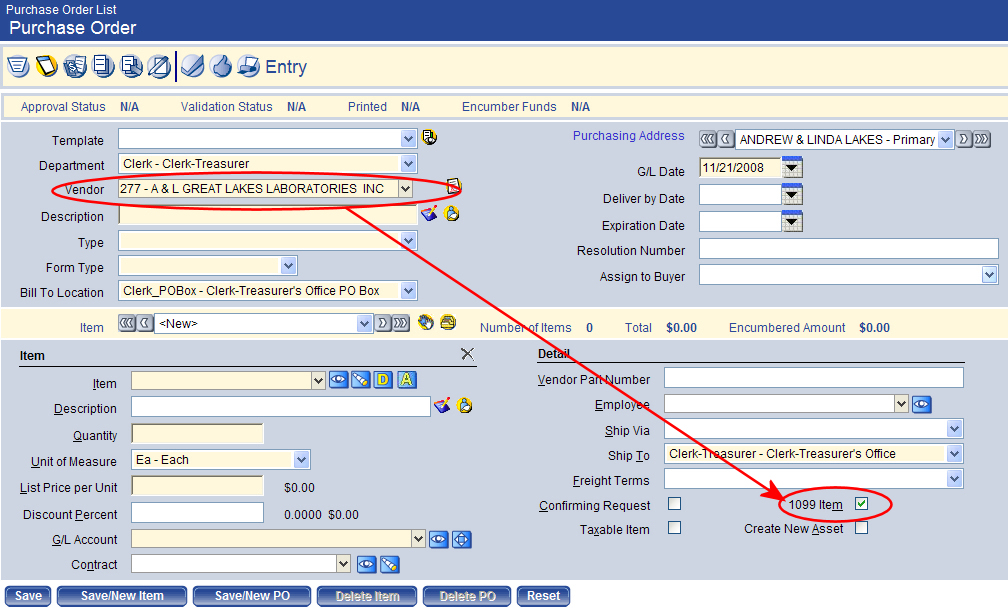The image size is (1008, 611).
Task: Enable the Confirming Request checkbox
Action: pos(675,504)
